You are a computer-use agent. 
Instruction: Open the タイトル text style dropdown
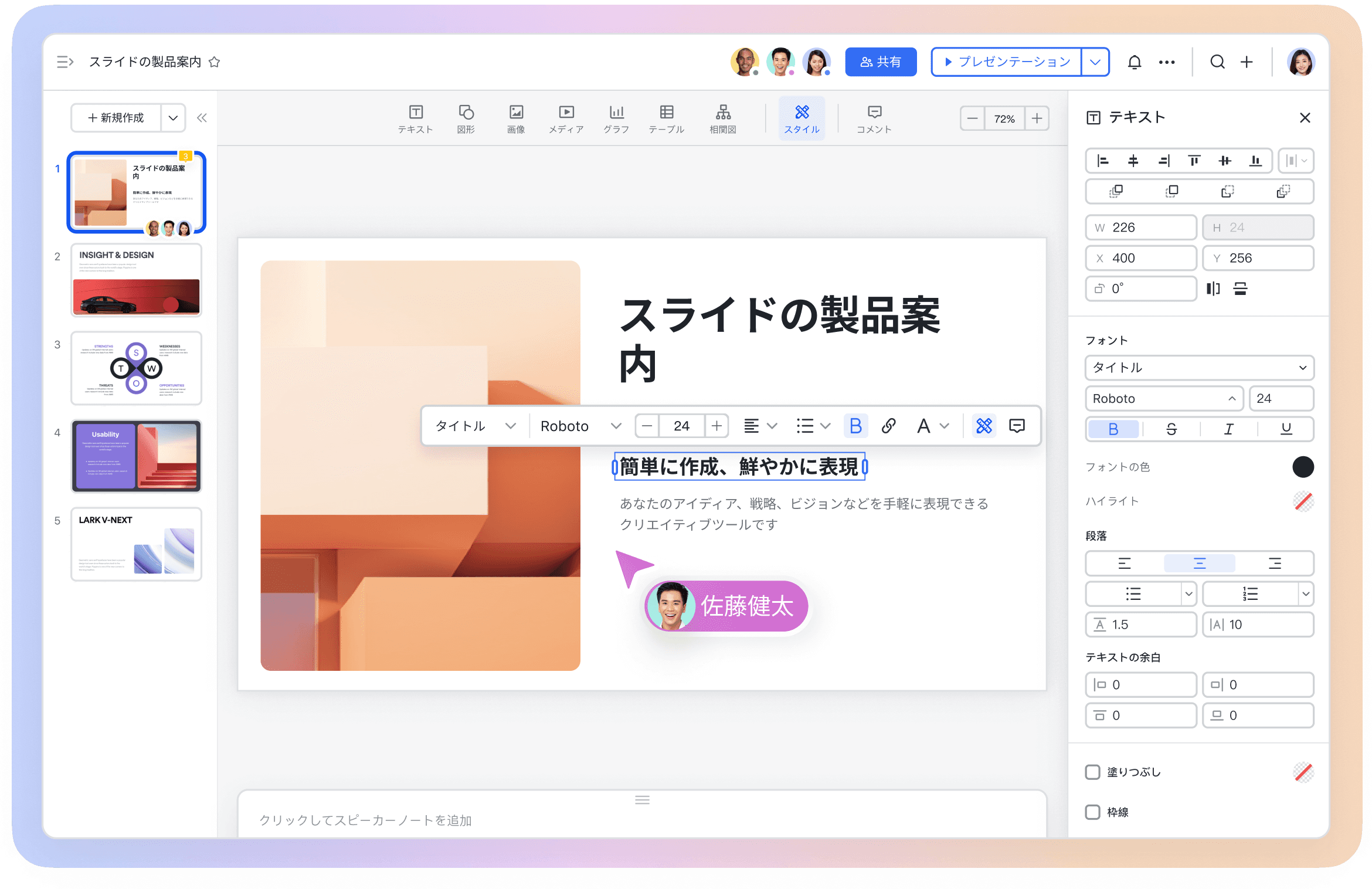[1198, 368]
